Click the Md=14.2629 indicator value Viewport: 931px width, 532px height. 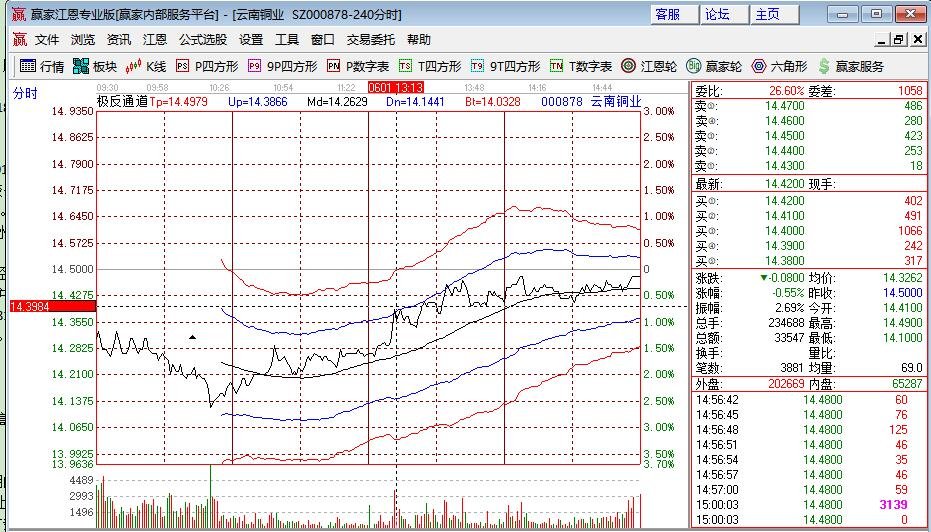[x=337, y=102]
